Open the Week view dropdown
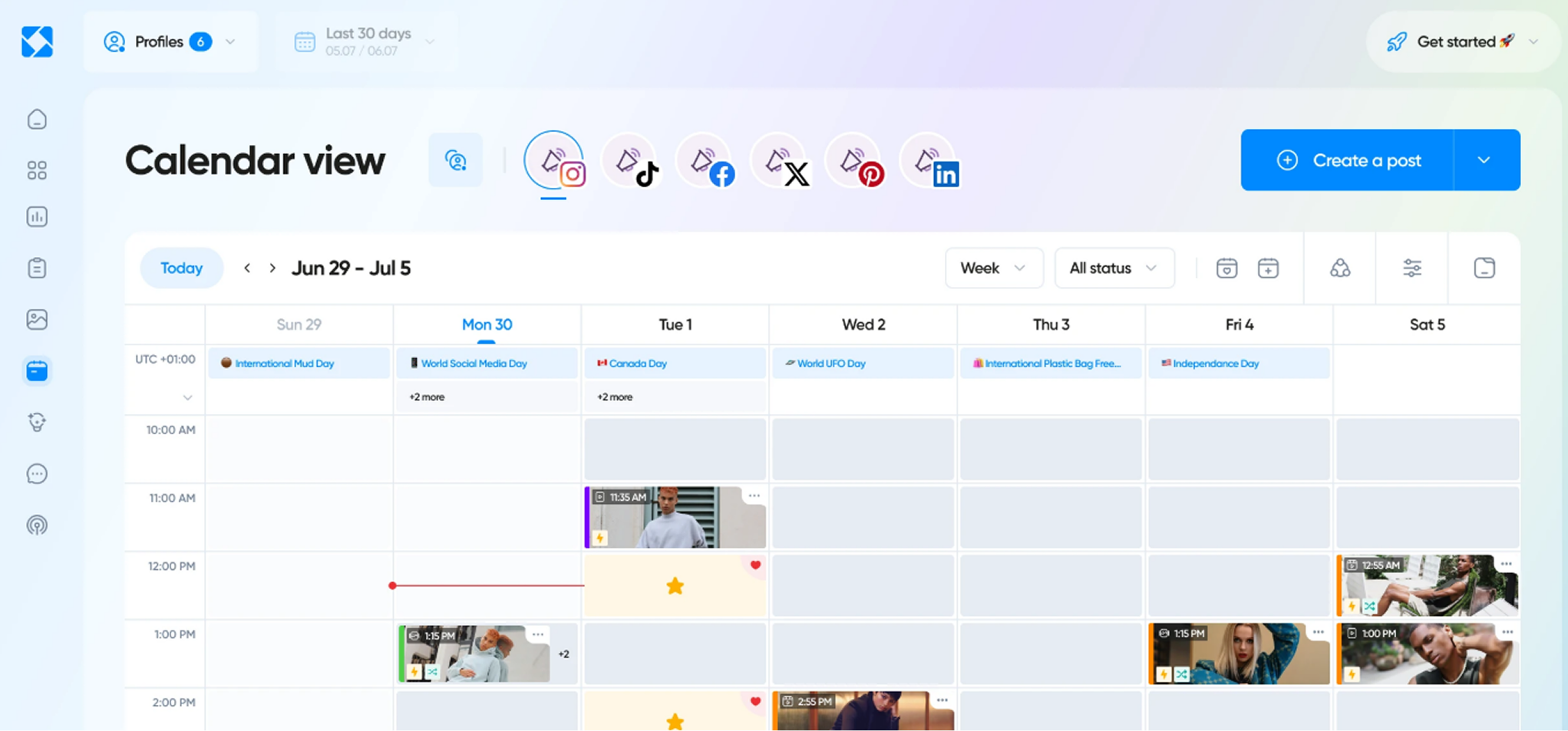The image size is (1568, 731). point(993,268)
